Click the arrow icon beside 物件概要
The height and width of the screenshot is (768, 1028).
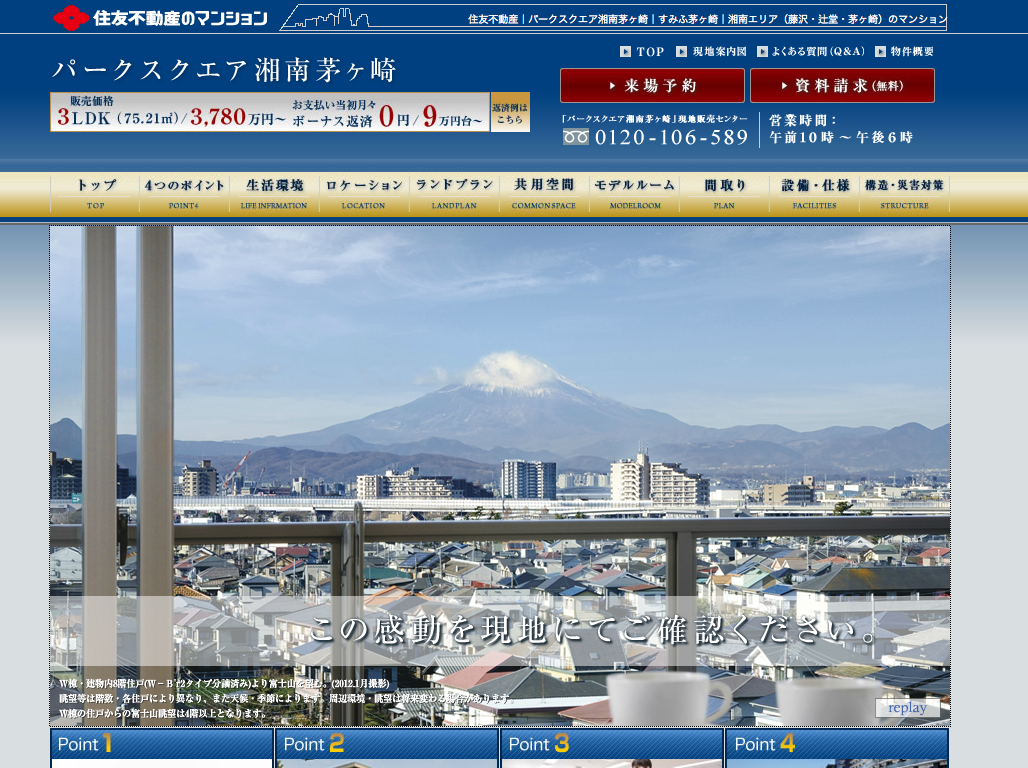[881, 52]
